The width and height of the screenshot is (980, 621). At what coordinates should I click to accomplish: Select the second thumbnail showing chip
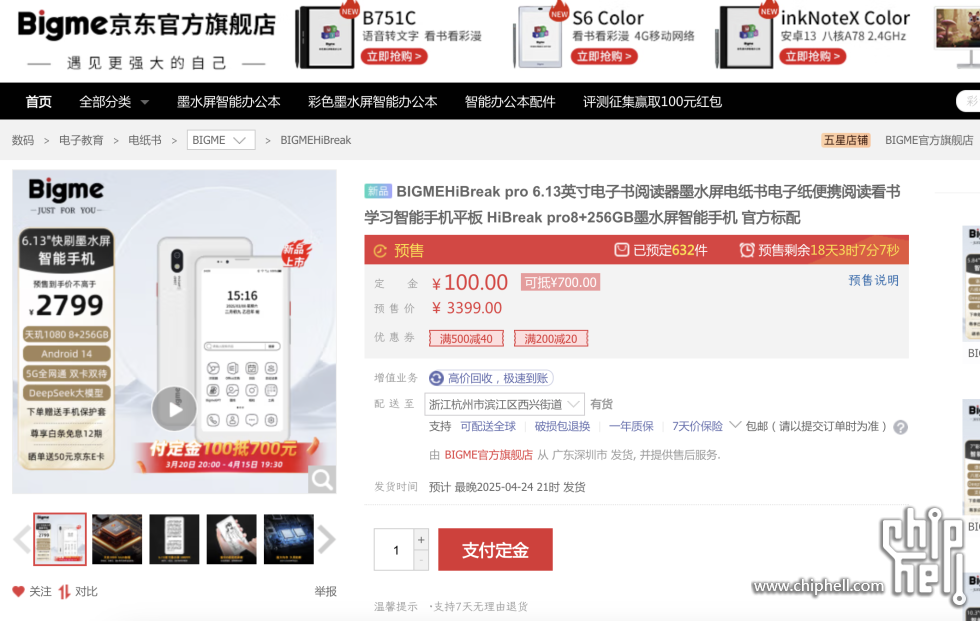117,539
